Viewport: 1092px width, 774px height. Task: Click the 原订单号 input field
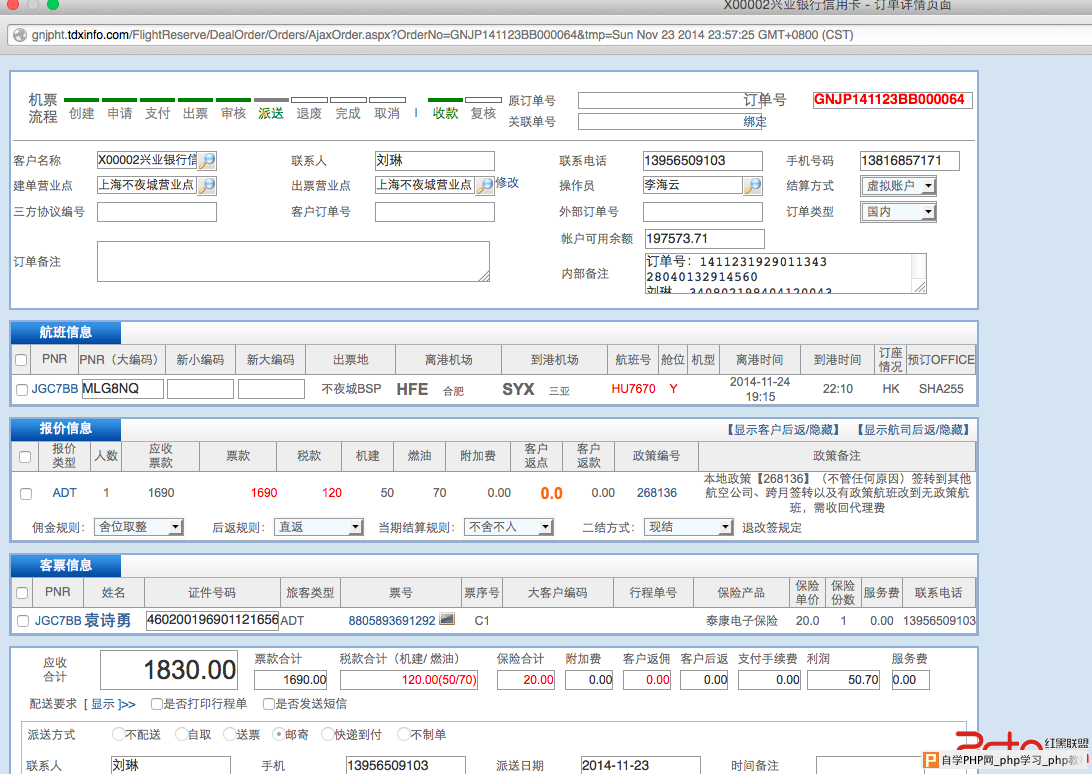[x=672, y=100]
